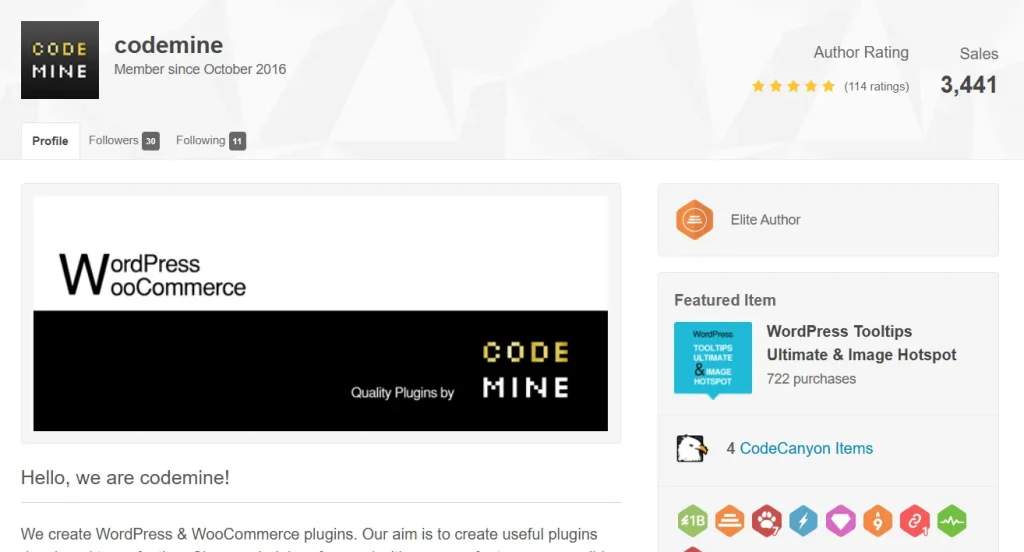
Task: Open the Profile tab
Action: [50, 141]
